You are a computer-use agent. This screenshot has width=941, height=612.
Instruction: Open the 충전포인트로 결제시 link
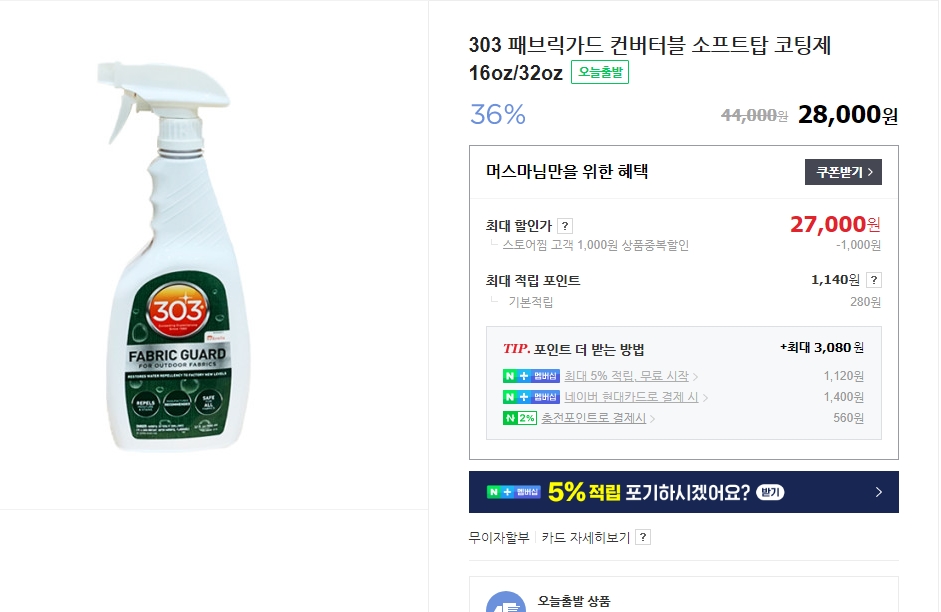[594, 418]
